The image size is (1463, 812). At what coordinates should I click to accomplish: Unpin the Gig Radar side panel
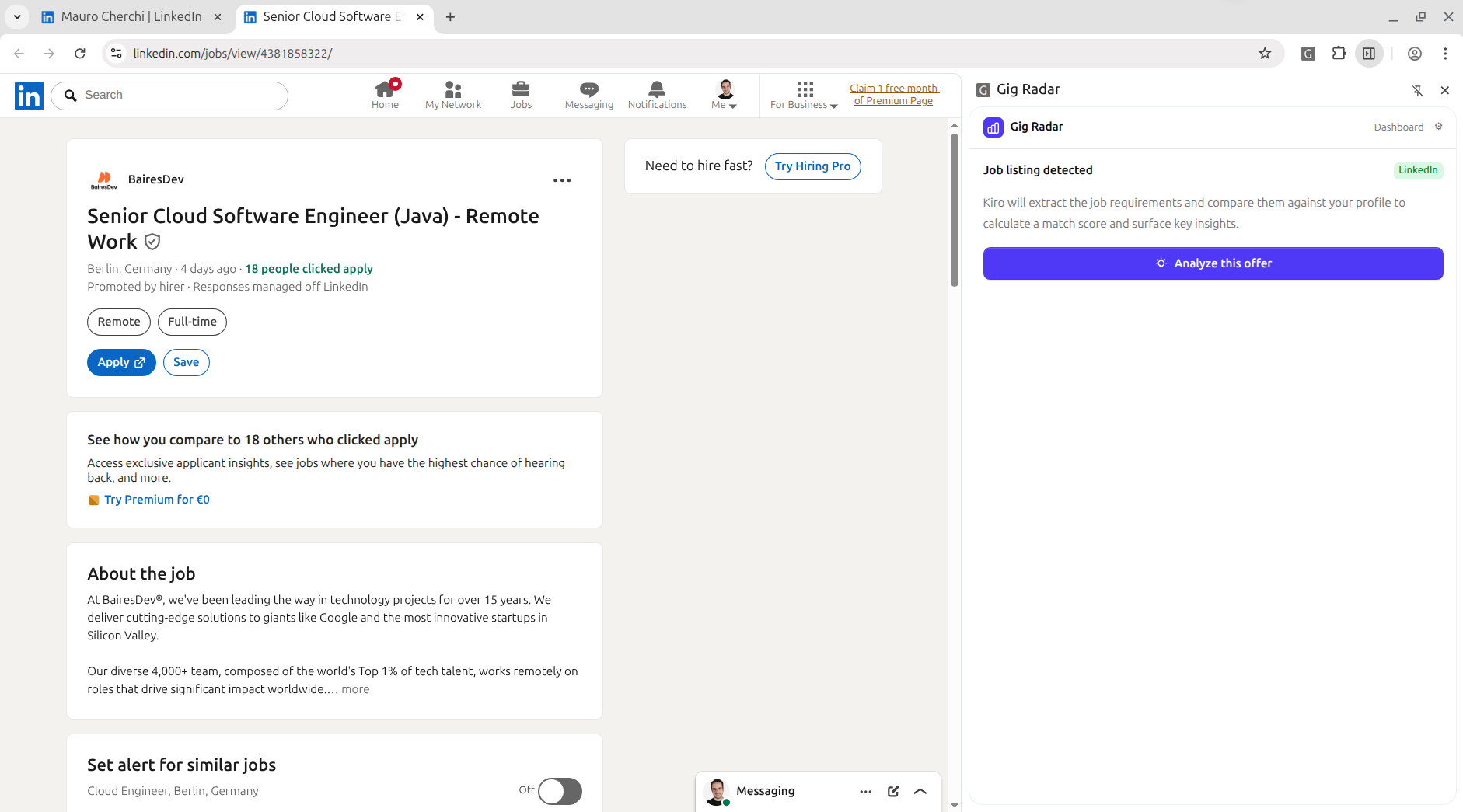(1417, 90)
